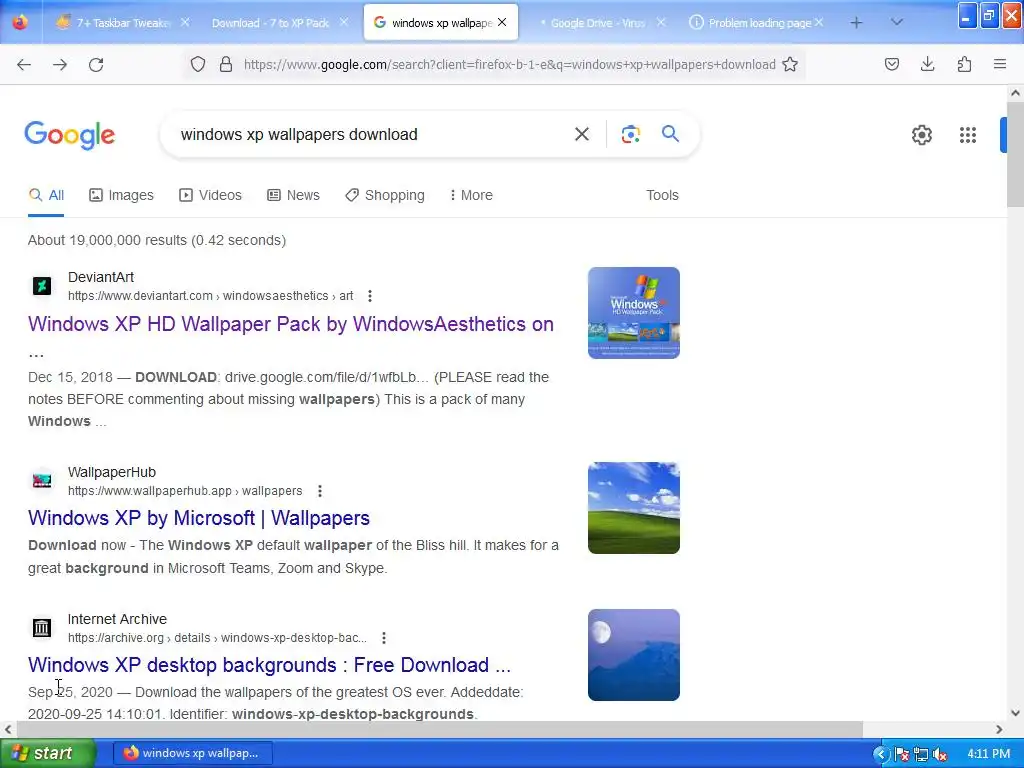1024x768 pixels.
Task: Switch to Download - 7 to XP Pack tab
Action: [x=270, y=23]
